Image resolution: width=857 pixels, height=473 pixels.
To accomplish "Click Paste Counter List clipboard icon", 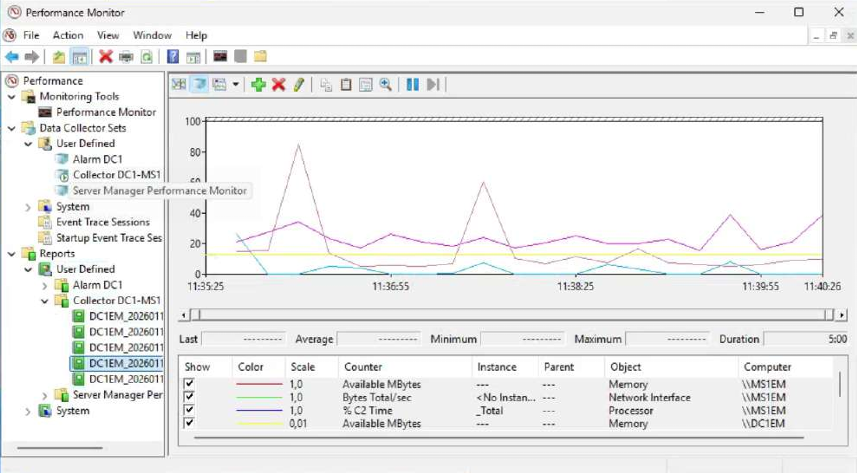I will click(346, 84).
